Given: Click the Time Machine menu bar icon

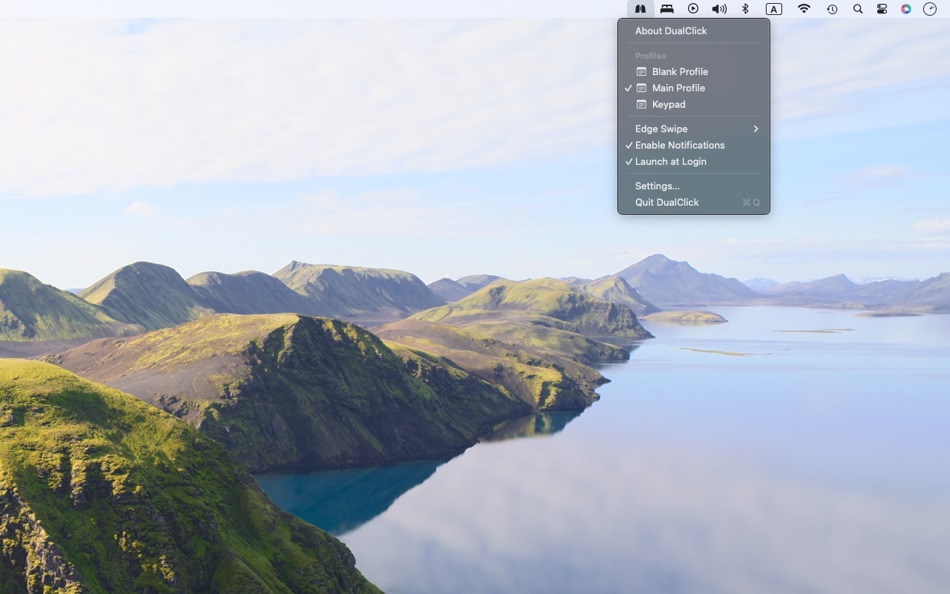Looking at the screenshot, I should click(x=830, y=9).
